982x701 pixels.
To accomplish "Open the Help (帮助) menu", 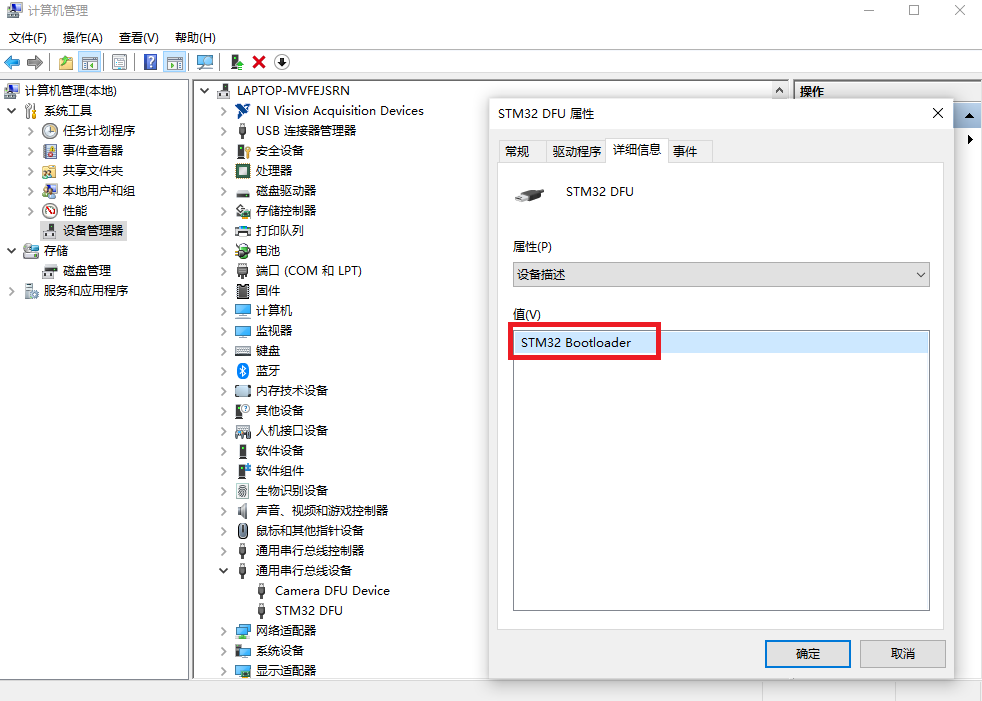I will (x=195, y=38).
